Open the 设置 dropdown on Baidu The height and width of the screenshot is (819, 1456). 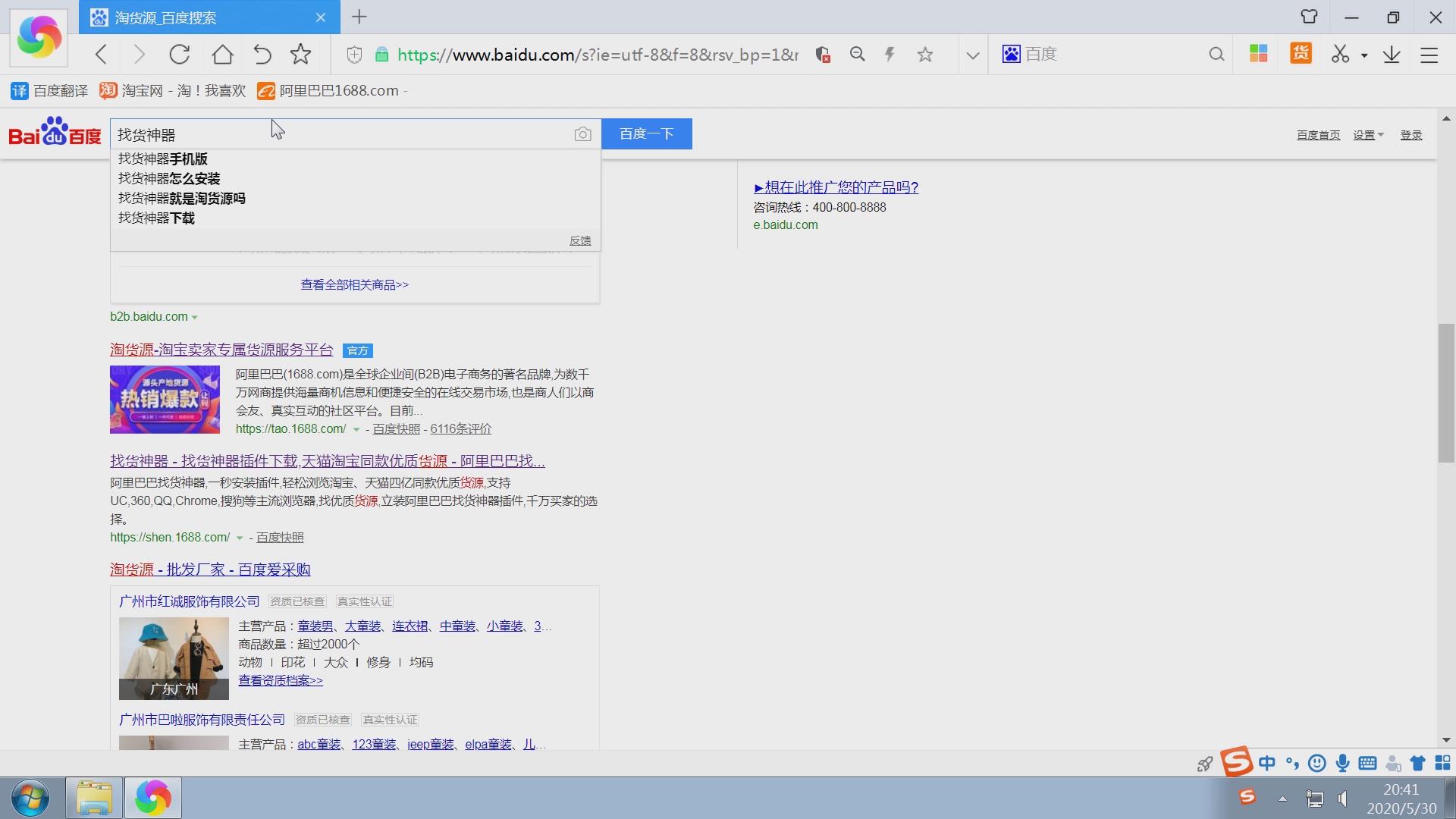pyautogui.click(x=1368, y=135)
